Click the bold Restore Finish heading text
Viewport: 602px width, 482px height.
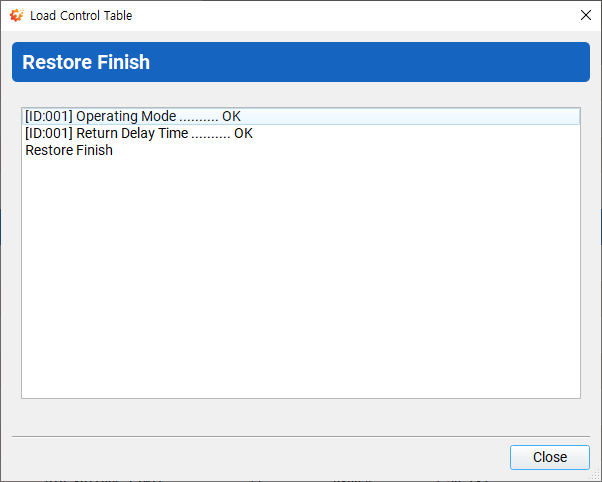pyautogui.click(x=86, y=62)
